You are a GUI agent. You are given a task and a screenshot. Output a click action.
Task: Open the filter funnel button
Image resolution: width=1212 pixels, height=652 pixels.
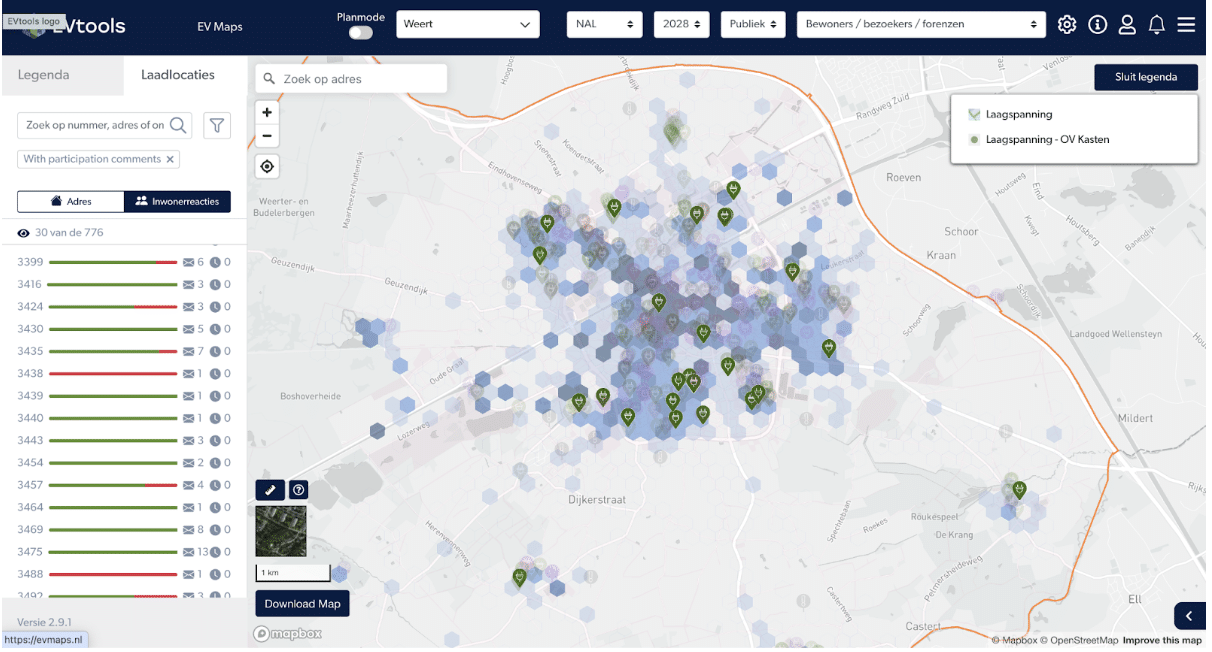217,125
